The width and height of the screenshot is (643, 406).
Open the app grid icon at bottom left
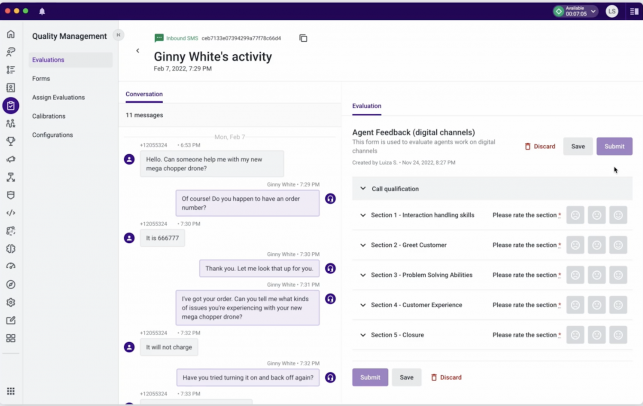(11, 391)
